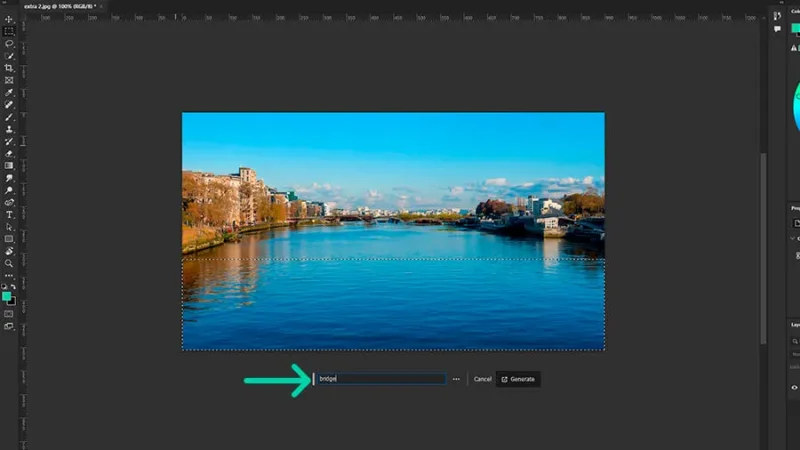This screenshot has height=450, width=800.
Task: Click the out-of-gamut warning icon
Action: coord(793,48)
